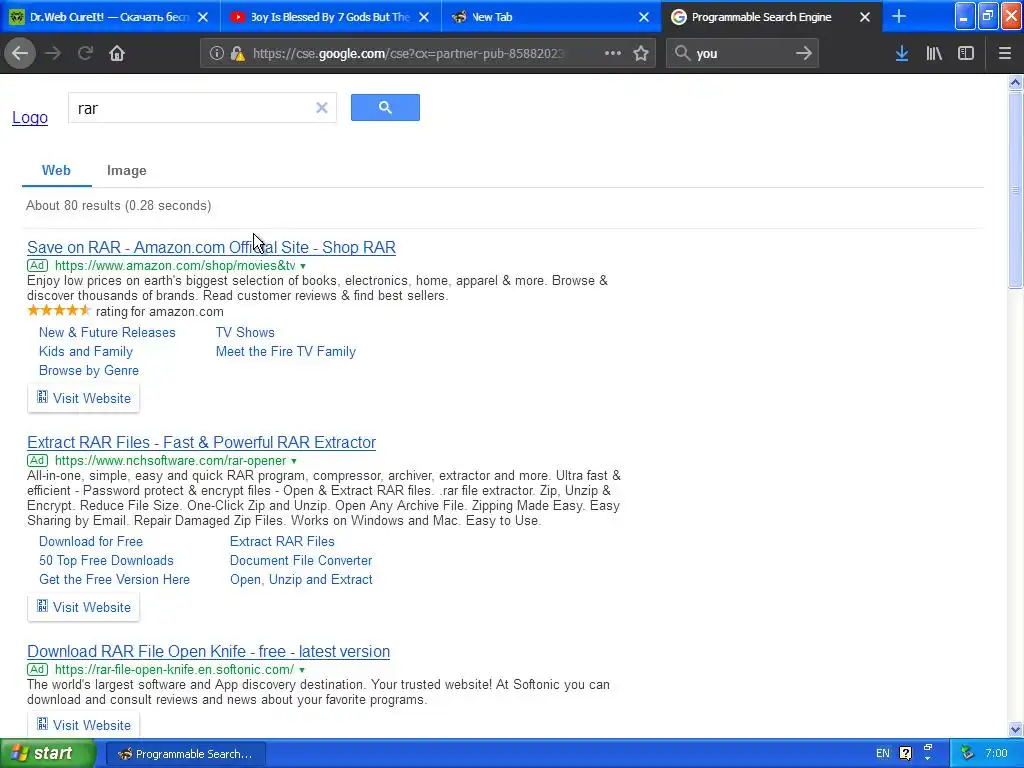Close the Boy Is Blessed By 7 Gods tab
Image resolution: width=1024 pixels, height=768 pixels.
pyautogui.click(x=424, y=17)
